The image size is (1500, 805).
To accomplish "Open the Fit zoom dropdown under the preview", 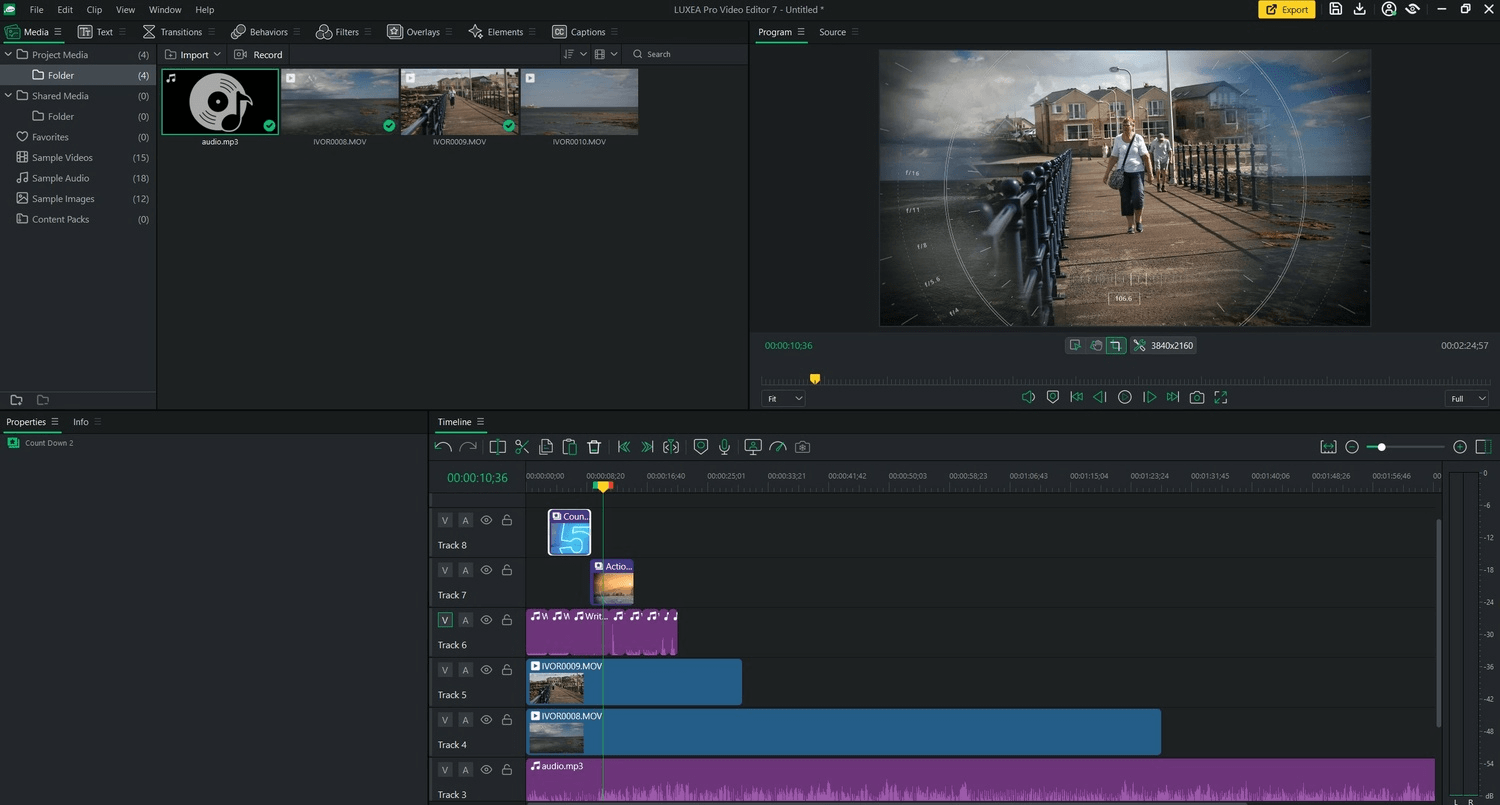I will pos(783,398).
